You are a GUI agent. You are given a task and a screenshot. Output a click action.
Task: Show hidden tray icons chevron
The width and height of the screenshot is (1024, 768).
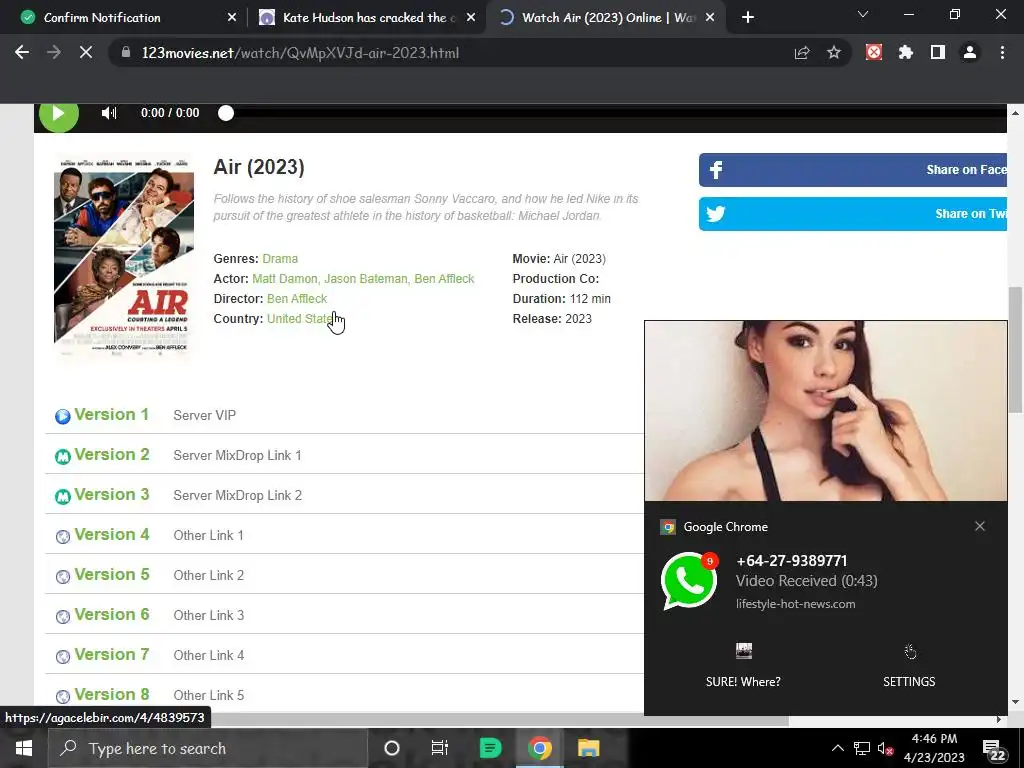click(x=837, y=748)
